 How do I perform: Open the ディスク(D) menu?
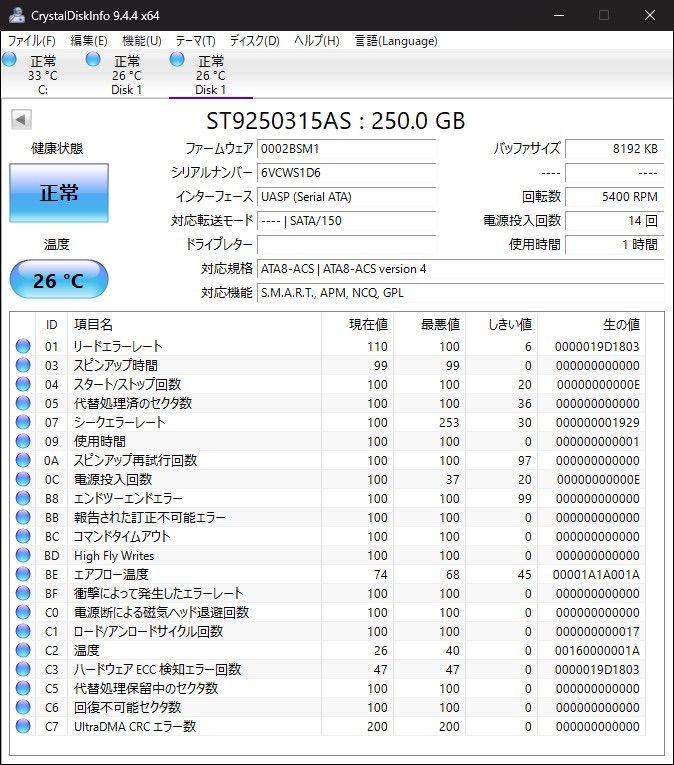254,40
